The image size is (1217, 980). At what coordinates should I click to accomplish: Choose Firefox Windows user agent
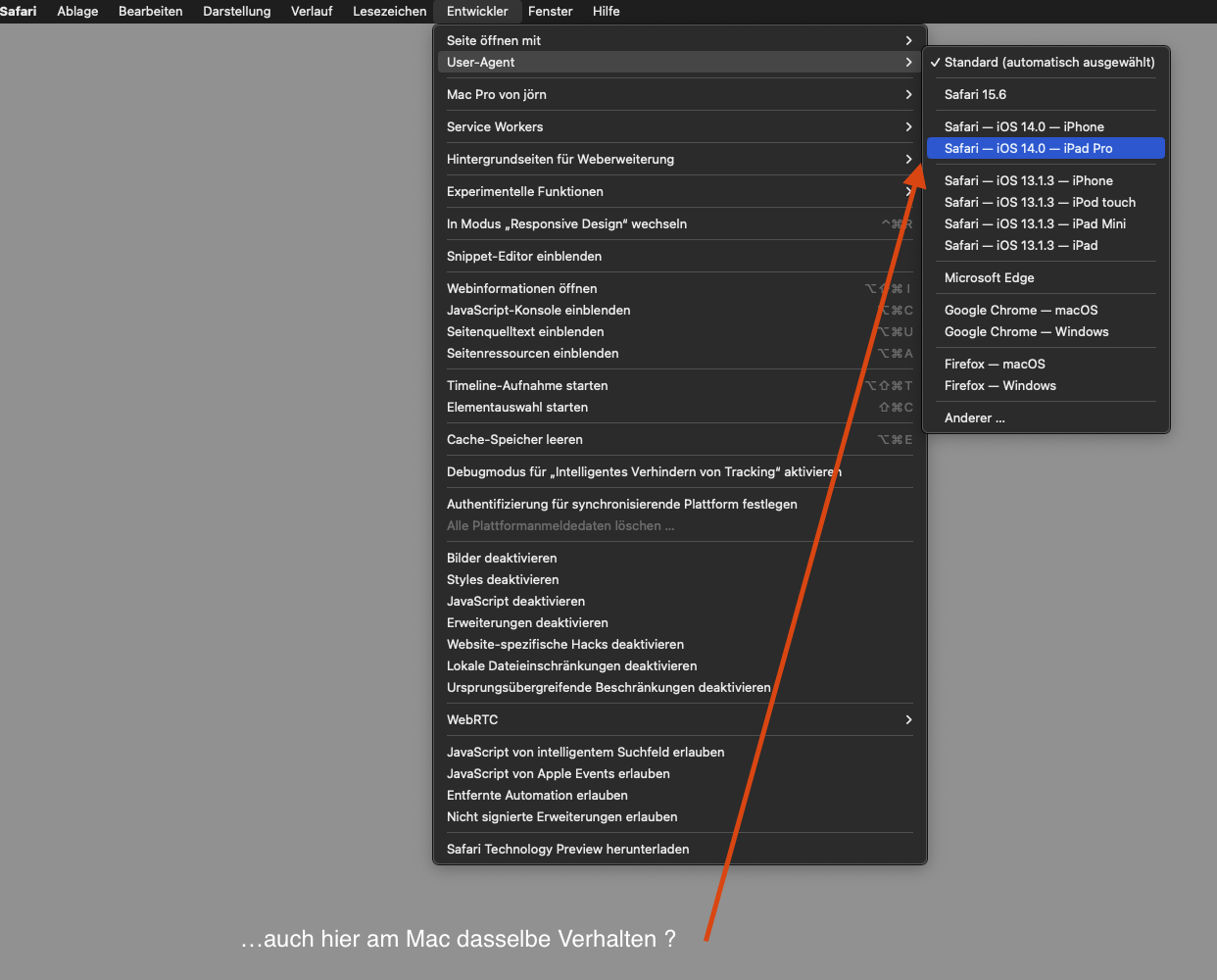point(1046,385)
